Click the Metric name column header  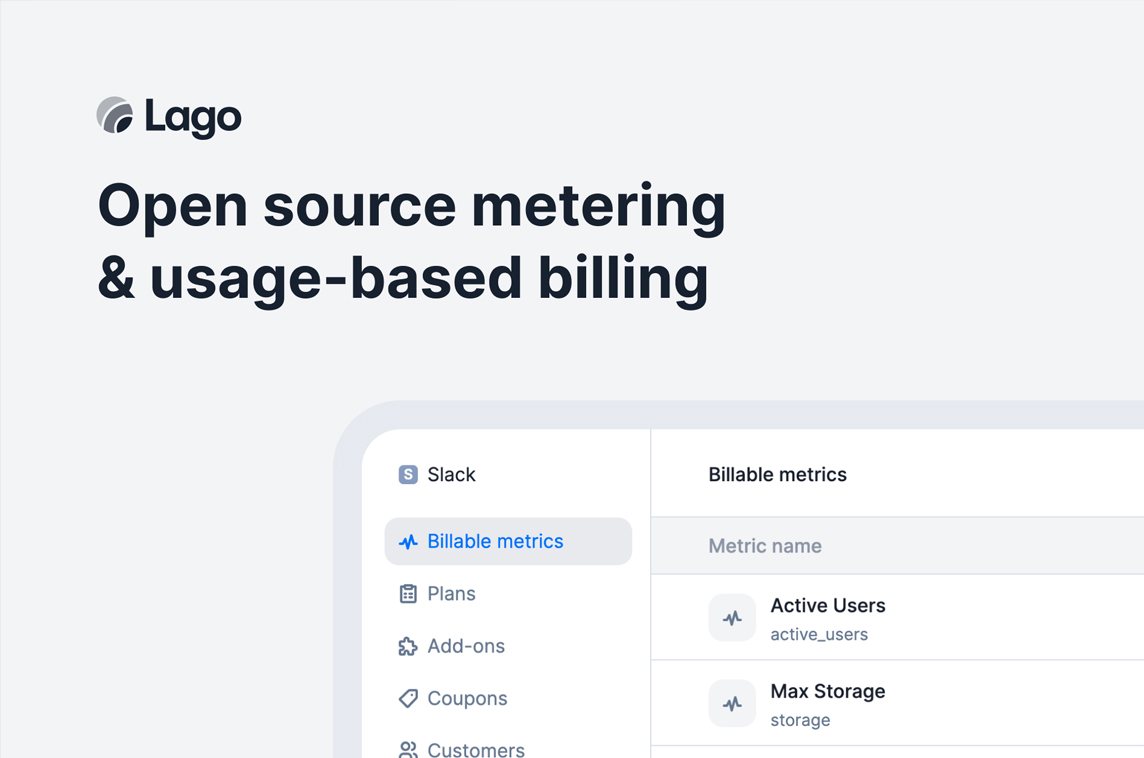(x=765, y=546)
